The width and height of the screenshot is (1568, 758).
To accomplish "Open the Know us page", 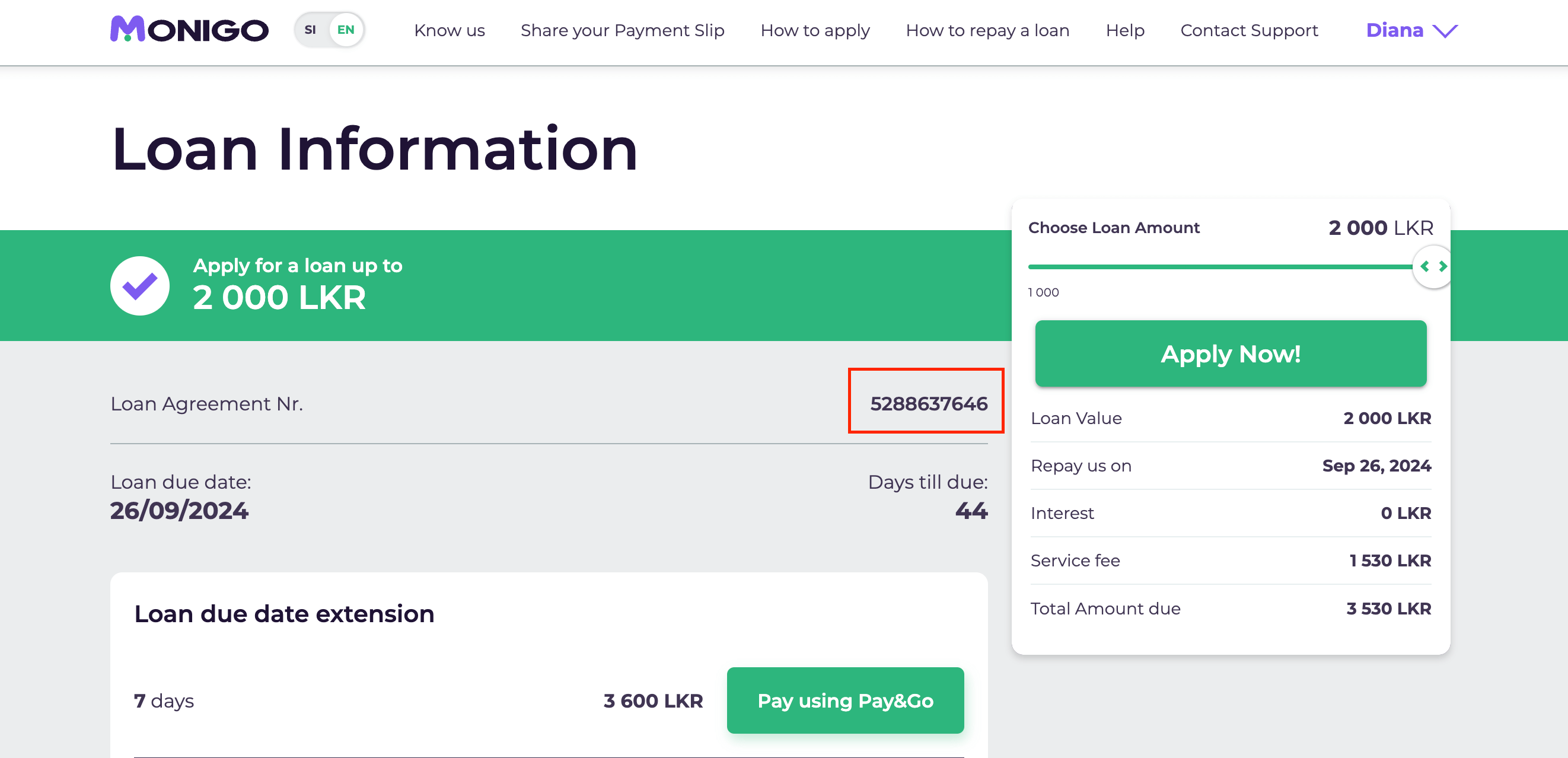I will 449,30.
